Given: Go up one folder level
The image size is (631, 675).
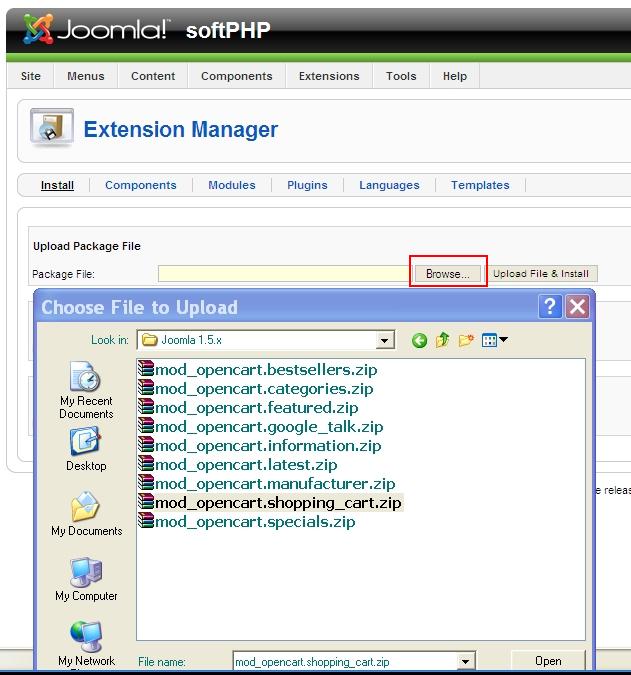Looking at the screenshot, I should [x=442, y=340].
